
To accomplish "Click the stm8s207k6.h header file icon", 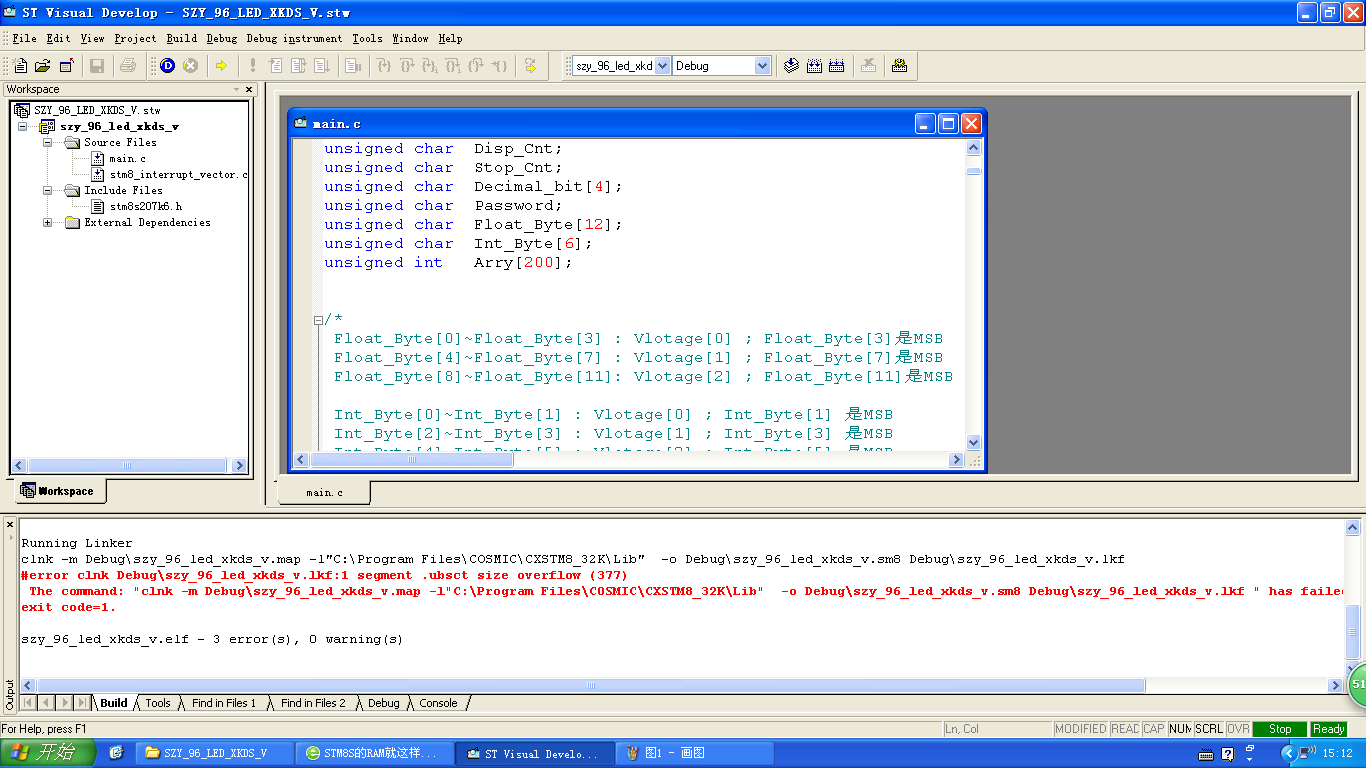I will (x=98, y=206).
